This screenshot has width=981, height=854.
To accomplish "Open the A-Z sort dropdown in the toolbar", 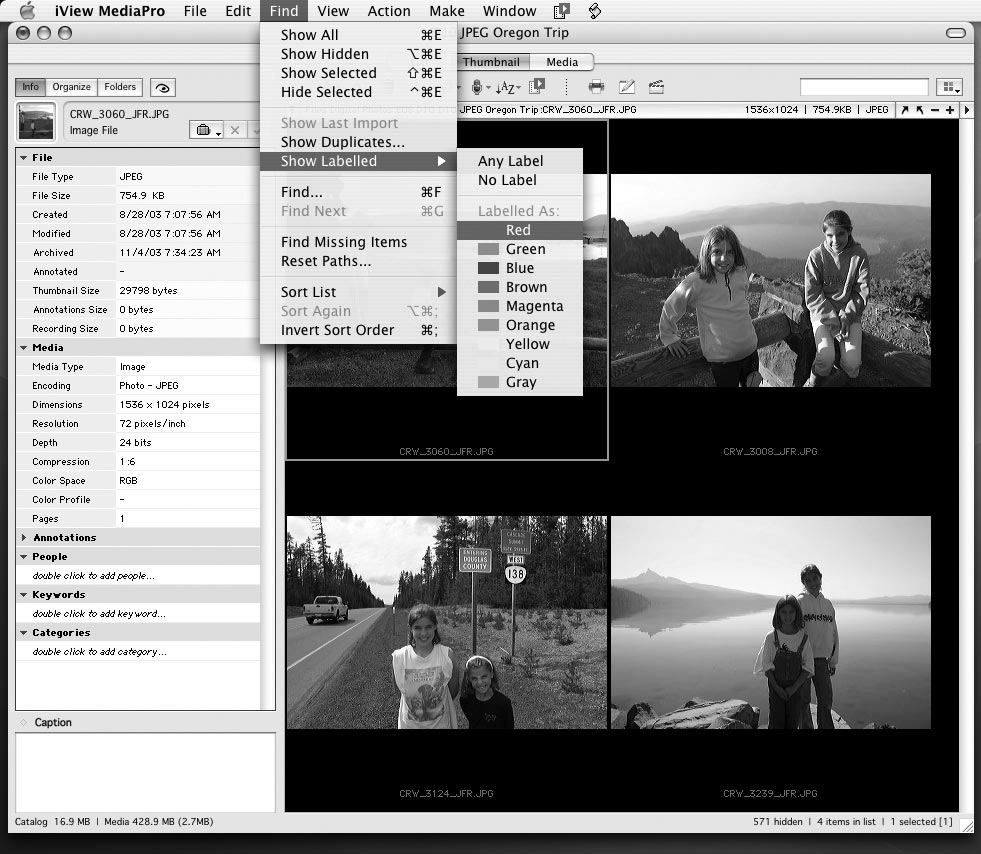I will [x=508, y=87].
